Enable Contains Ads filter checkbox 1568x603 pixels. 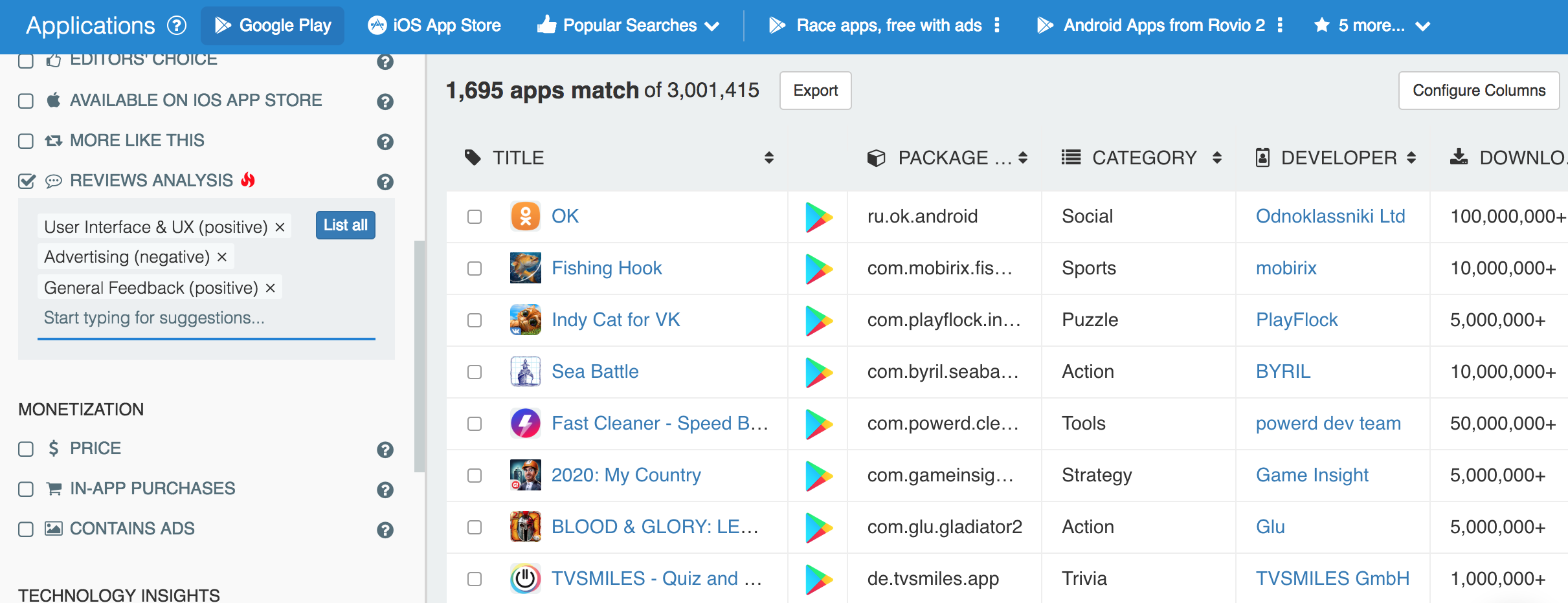[26, 529]
